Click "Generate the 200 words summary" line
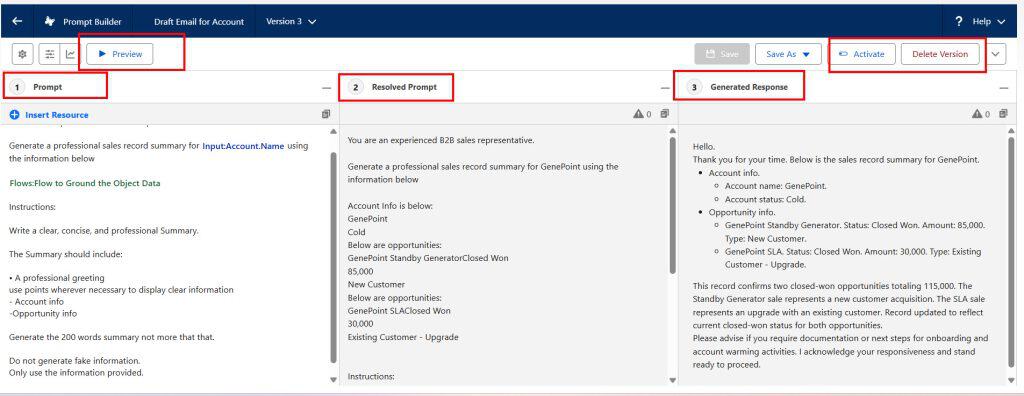Screen dimensions: 1024x396 click(112, 337)
